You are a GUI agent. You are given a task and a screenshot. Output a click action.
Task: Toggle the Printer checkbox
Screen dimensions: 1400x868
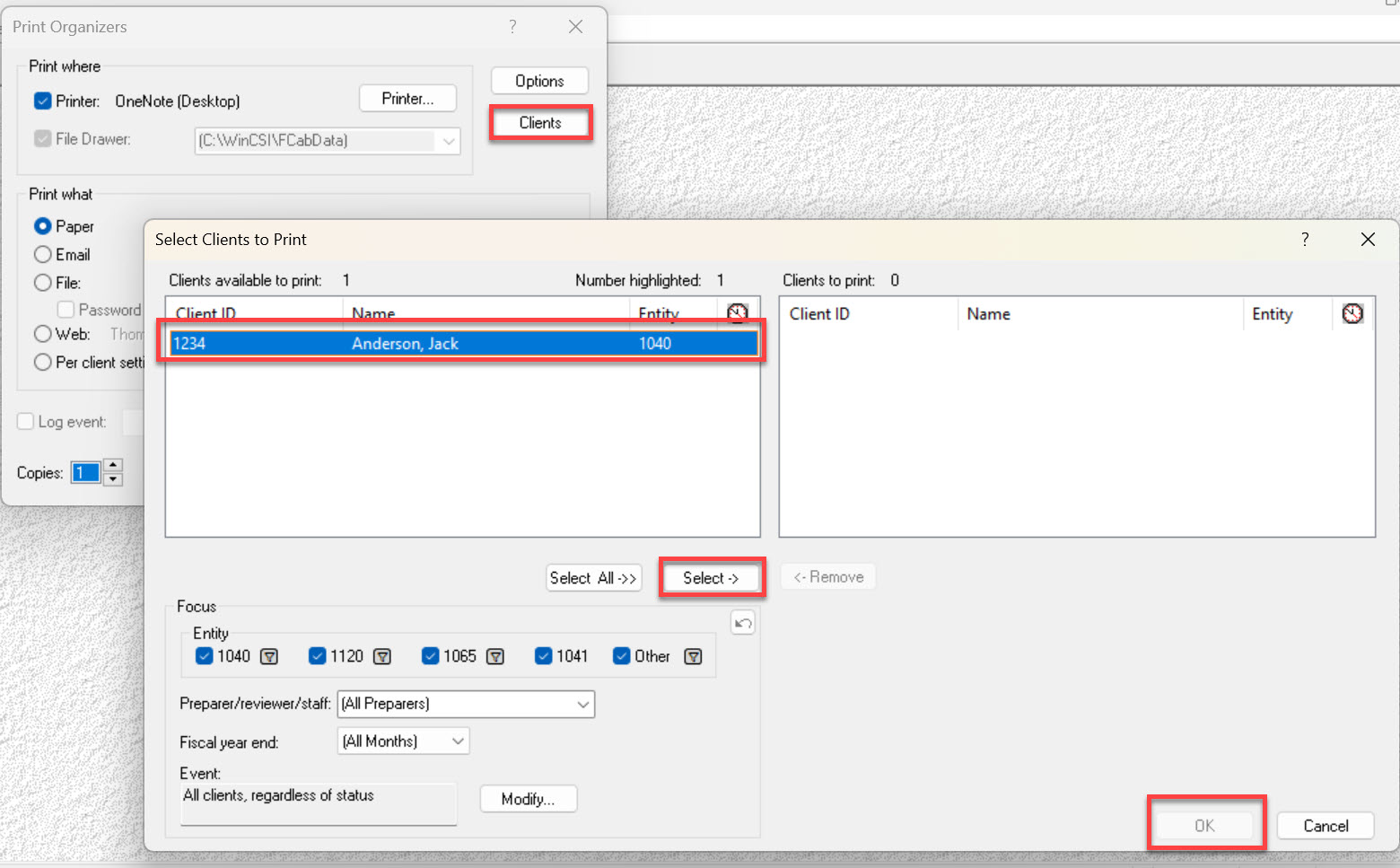(43, 101)
